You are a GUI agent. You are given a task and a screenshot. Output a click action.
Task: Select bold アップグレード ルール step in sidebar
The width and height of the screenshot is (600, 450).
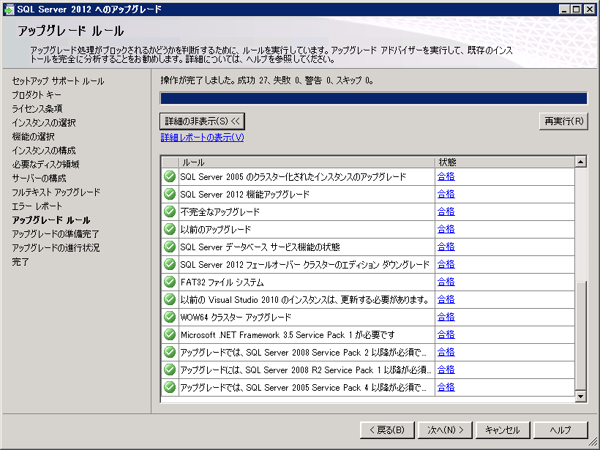(51, 220)
